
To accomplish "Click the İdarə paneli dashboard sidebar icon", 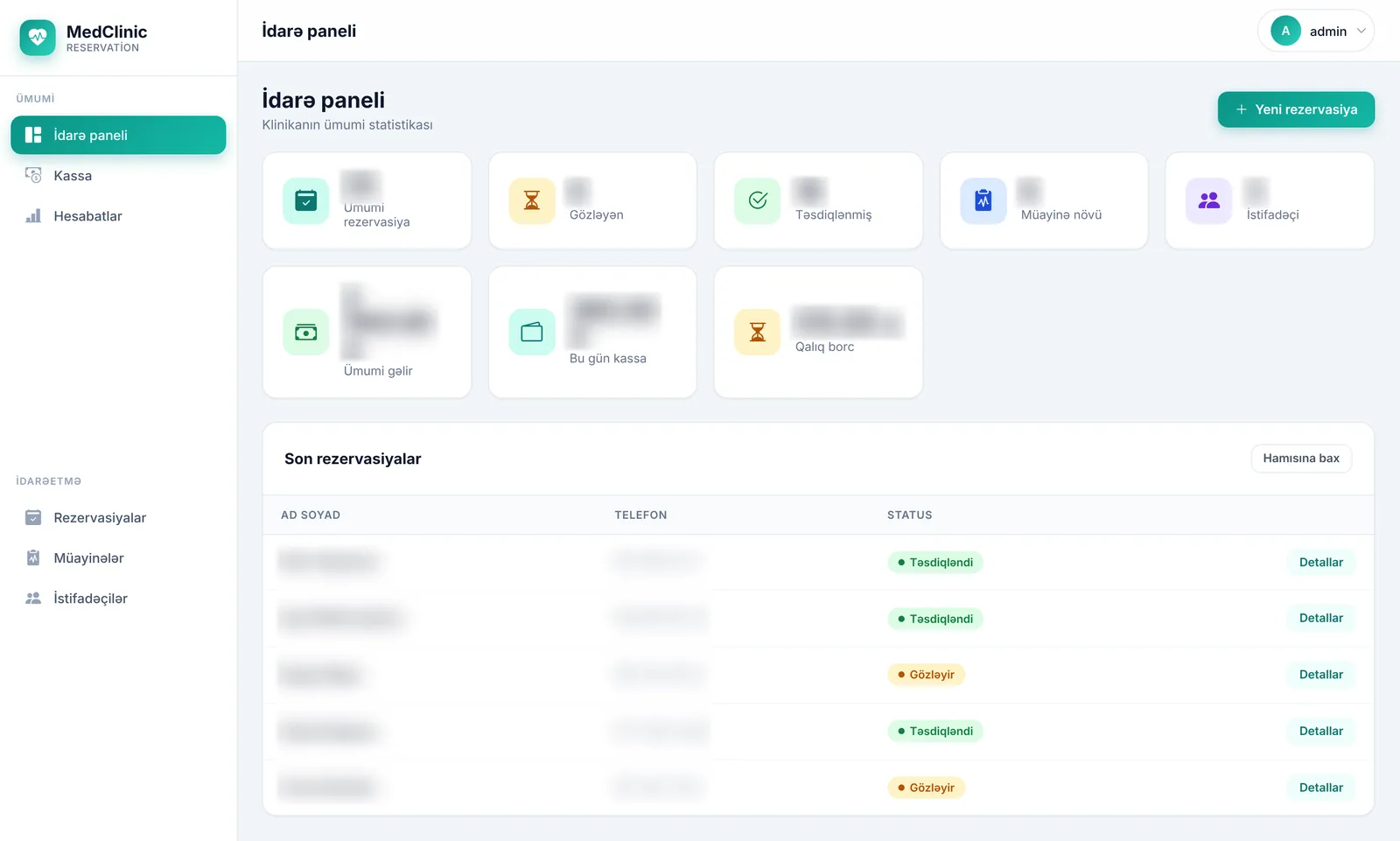I will (33, 135).
